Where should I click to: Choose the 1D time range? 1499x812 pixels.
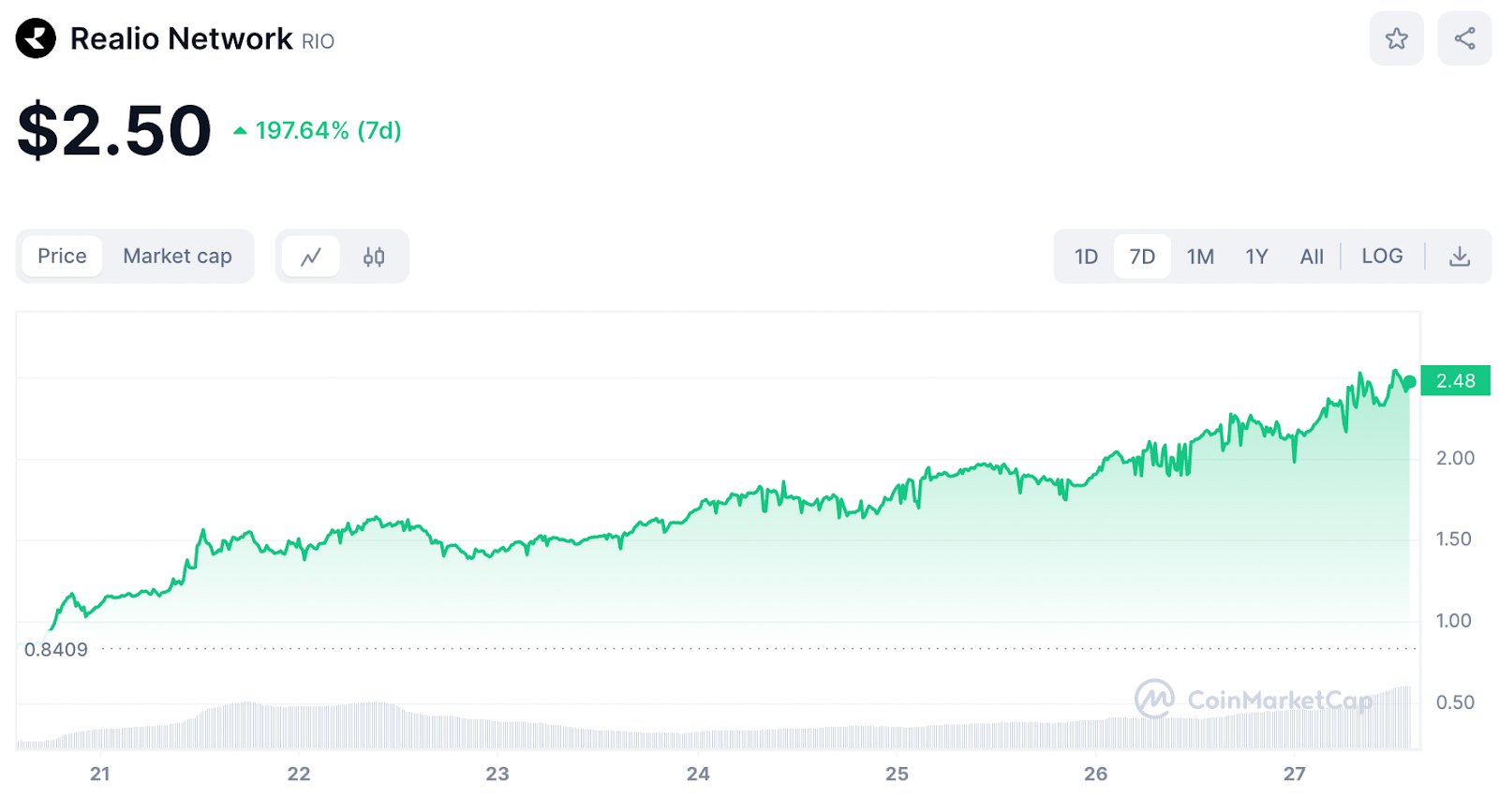(1086, 257)
